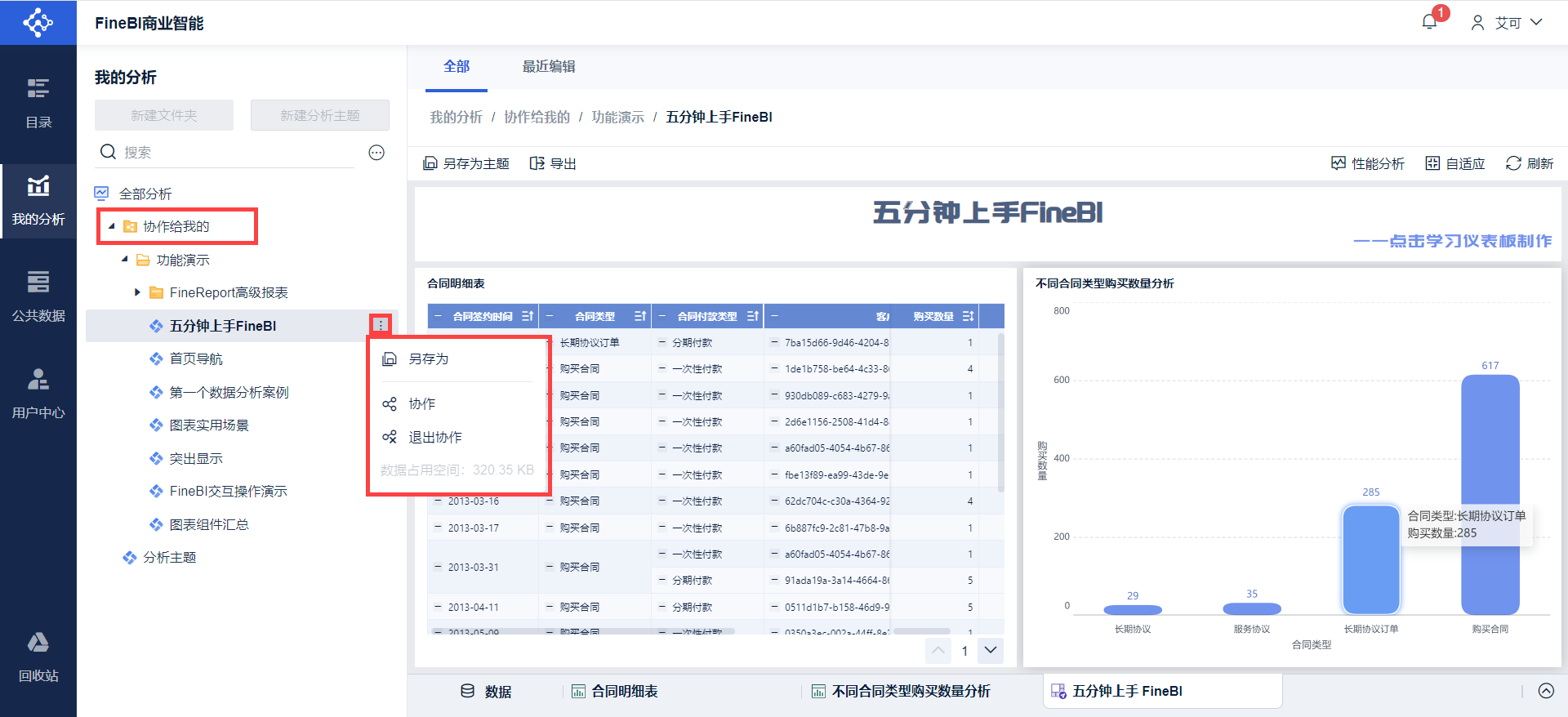Click the three-dot menu on 五分钟上手FineBI
The image size is (1568, 717).
[x=381, y=325]
